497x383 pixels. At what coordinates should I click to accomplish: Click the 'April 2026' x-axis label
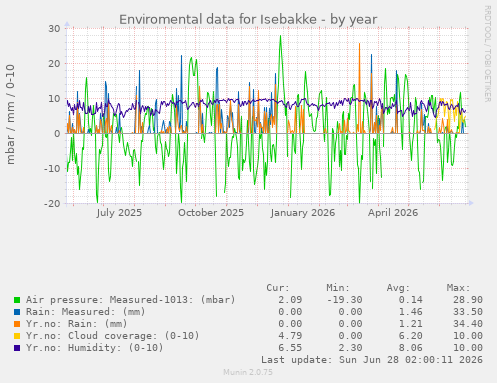pyautogui.click(x=393, y=213)
